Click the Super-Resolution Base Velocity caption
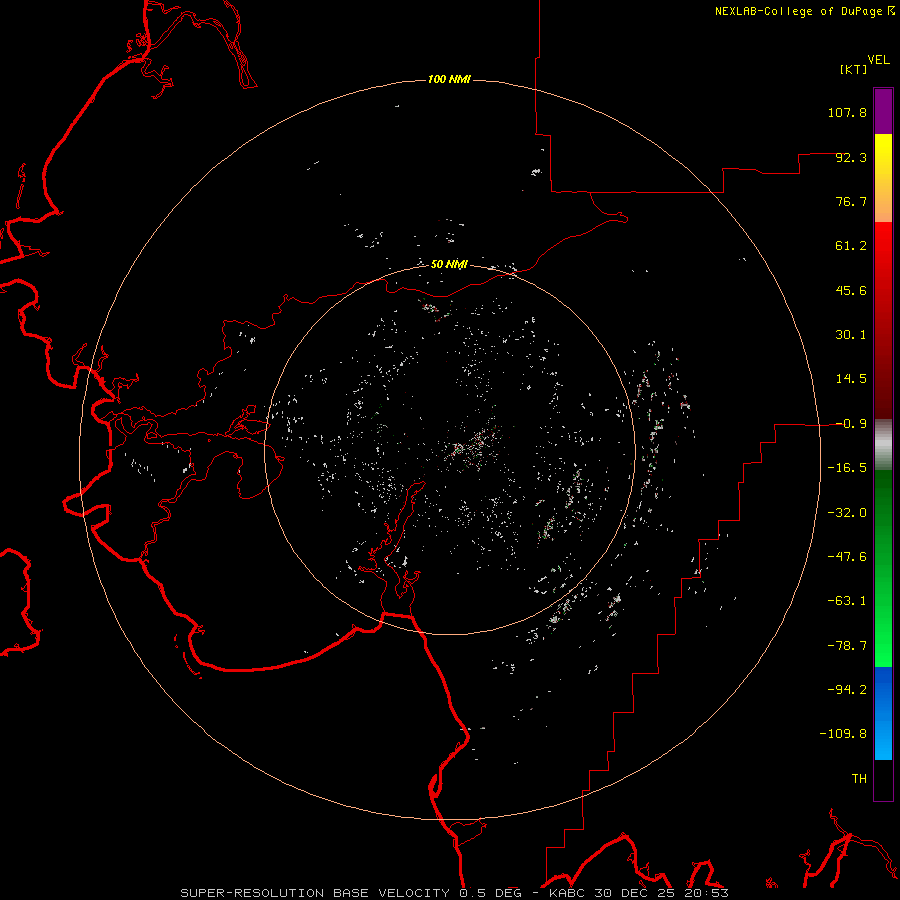Image resolution: width=900 pixels, height=900 pixels. 455,893
